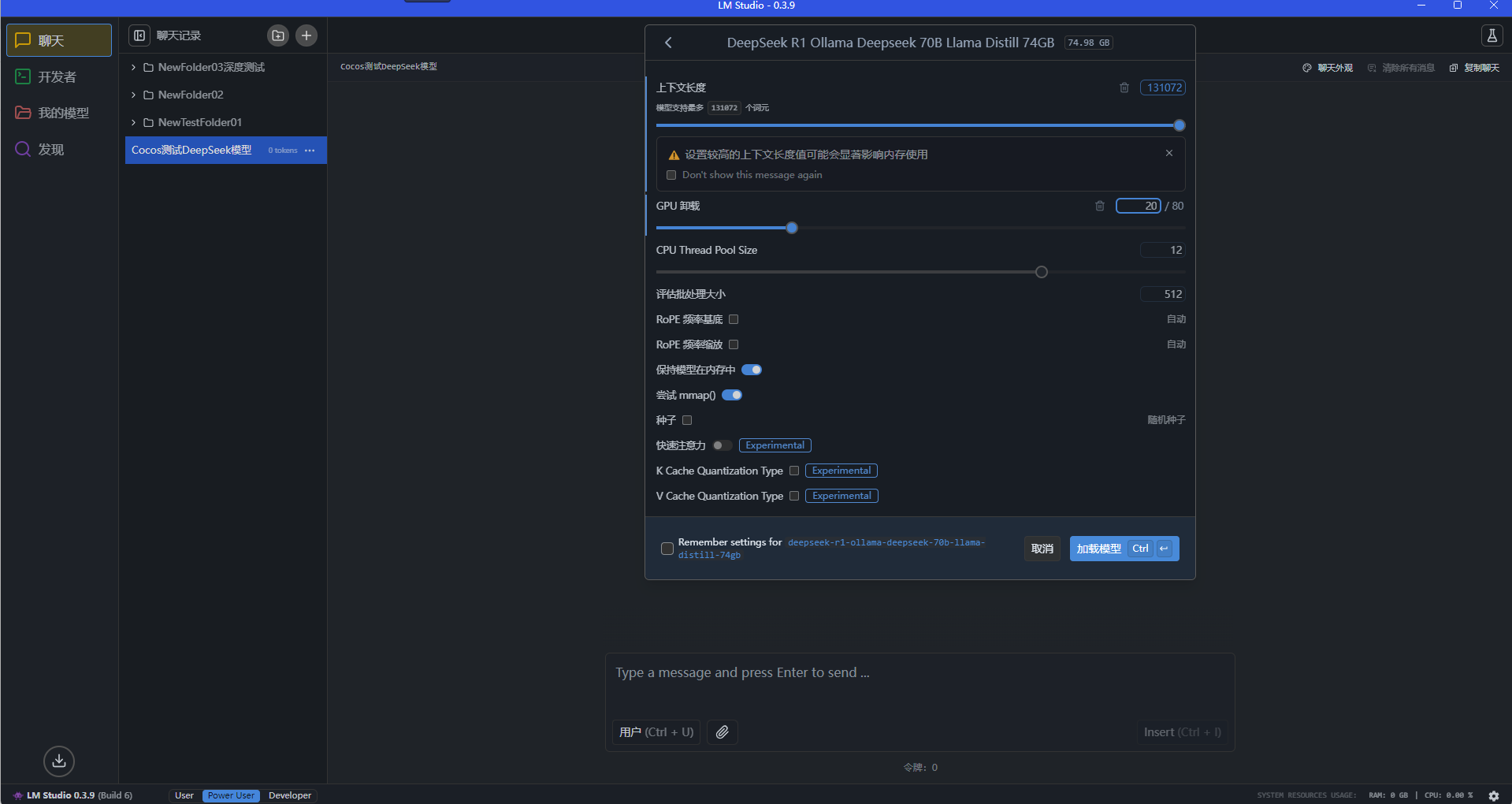Image resolution: width=1512 pixels, height=804 pixels.
Task: Select the Cocos测试DeepSeek模型 chat
Action: tap(226, 151)
